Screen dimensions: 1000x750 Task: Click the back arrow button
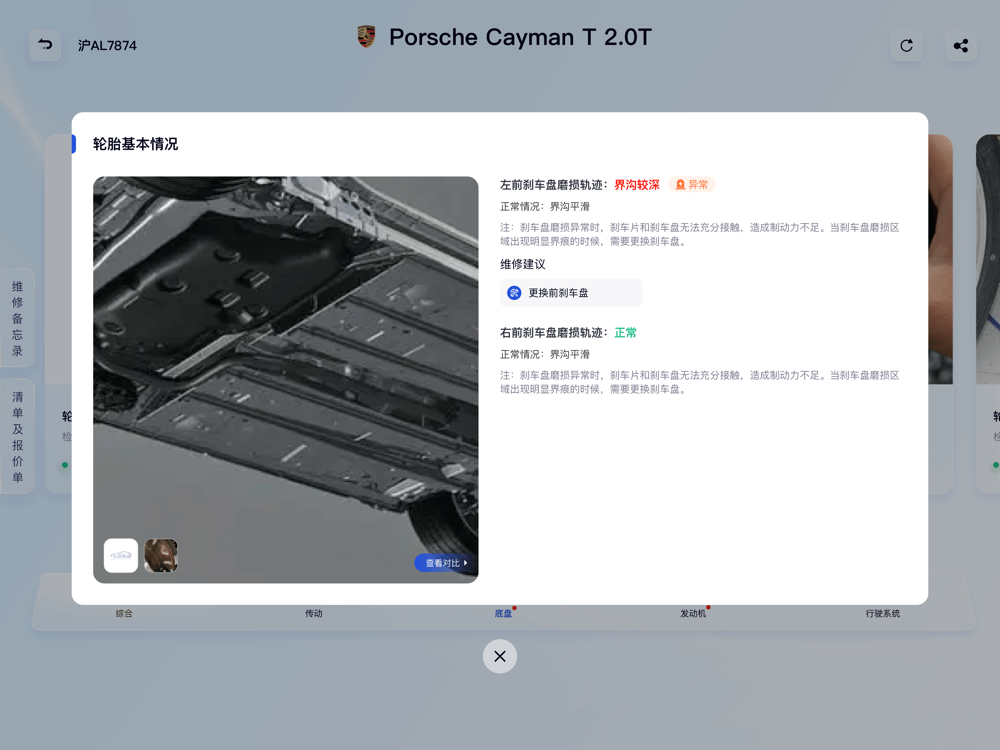[x=45, y=45]
